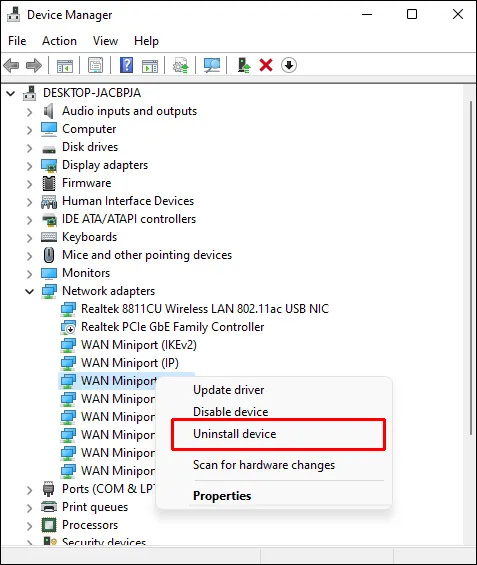Click the Scan for hardware changes monitor icon
Viewport: 477px width, 565px height.
pos(212,66)
